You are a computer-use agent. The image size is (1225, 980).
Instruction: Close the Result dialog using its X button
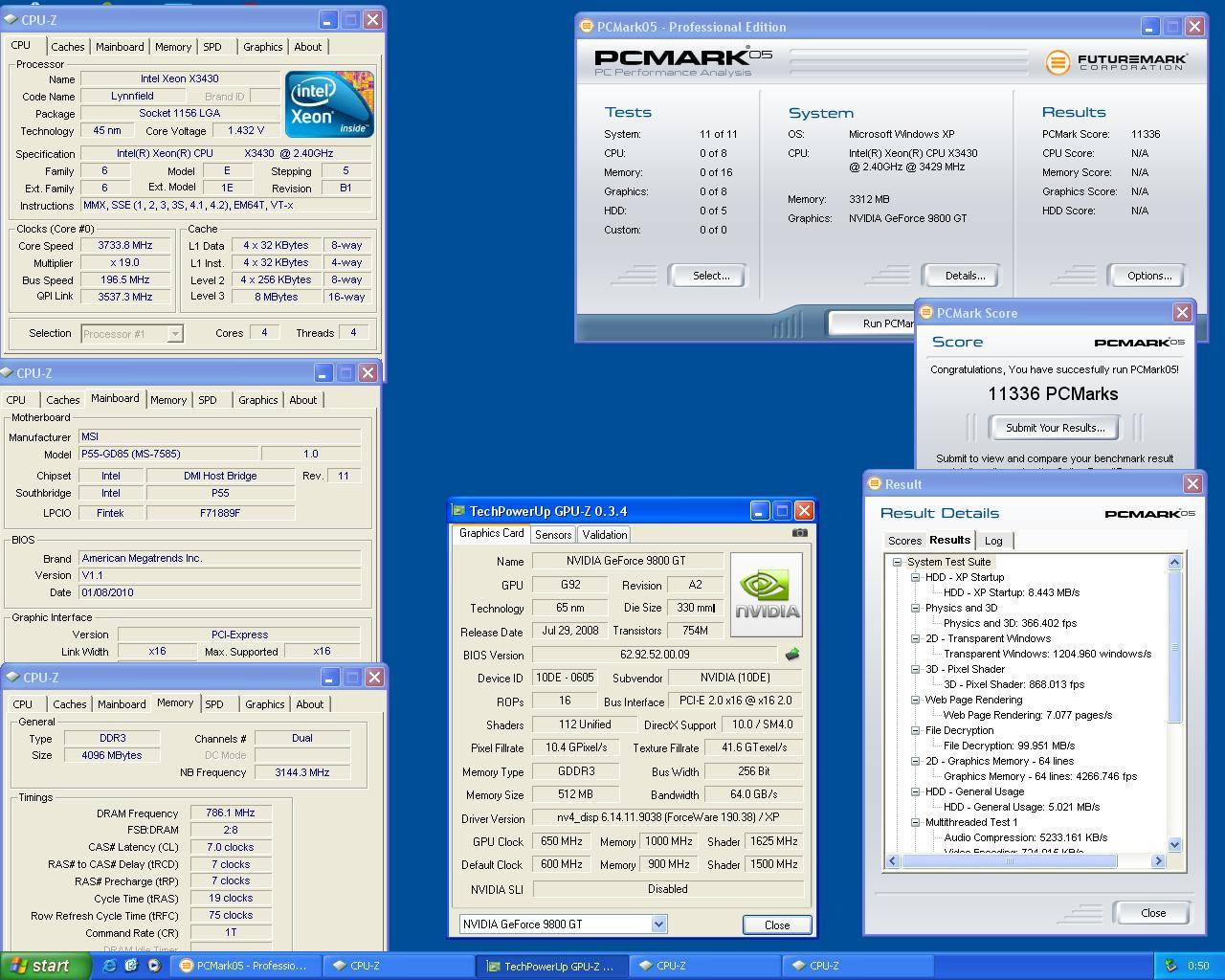coord(1192,484)
